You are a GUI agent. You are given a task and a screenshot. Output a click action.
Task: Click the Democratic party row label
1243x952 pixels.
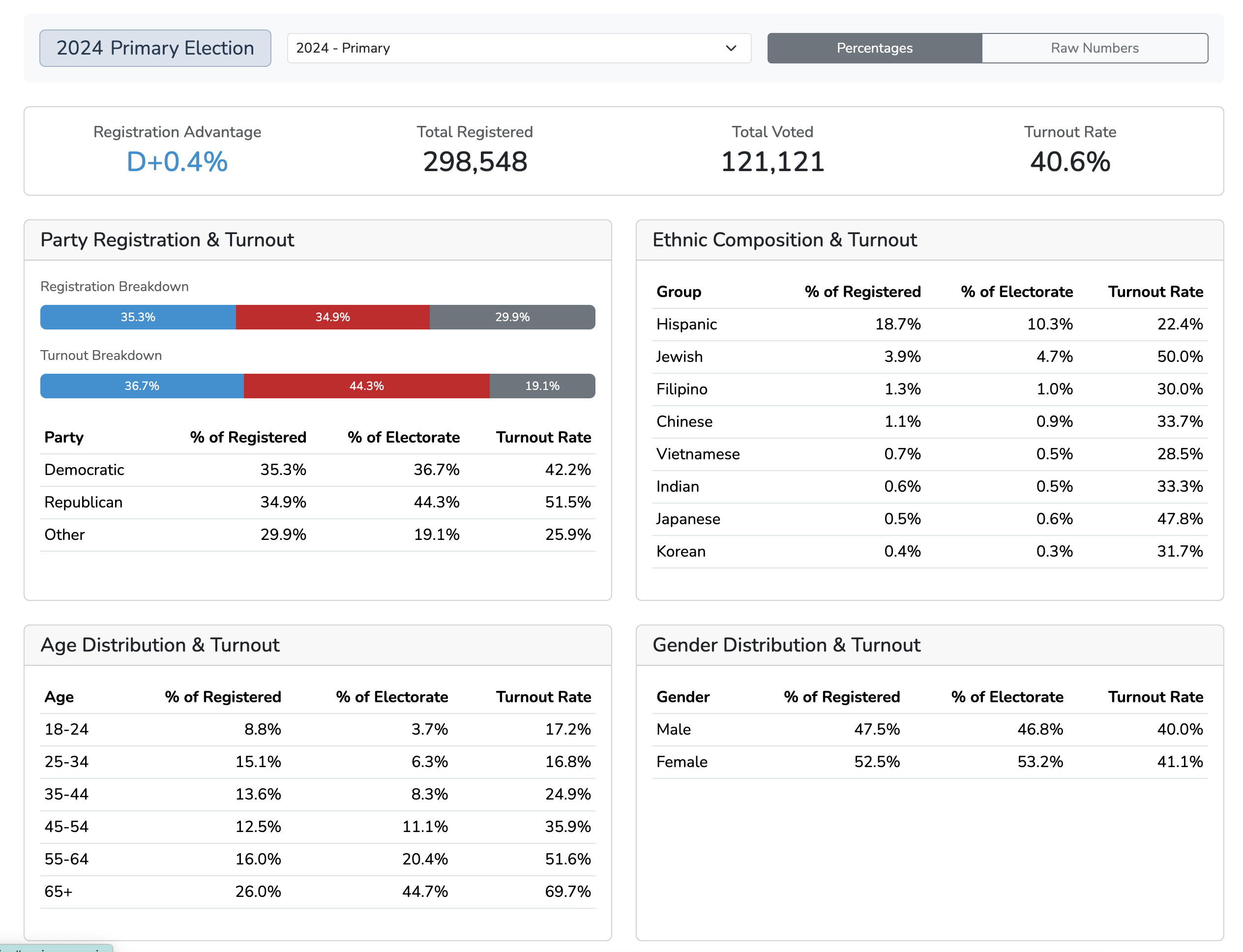point(84,470)
